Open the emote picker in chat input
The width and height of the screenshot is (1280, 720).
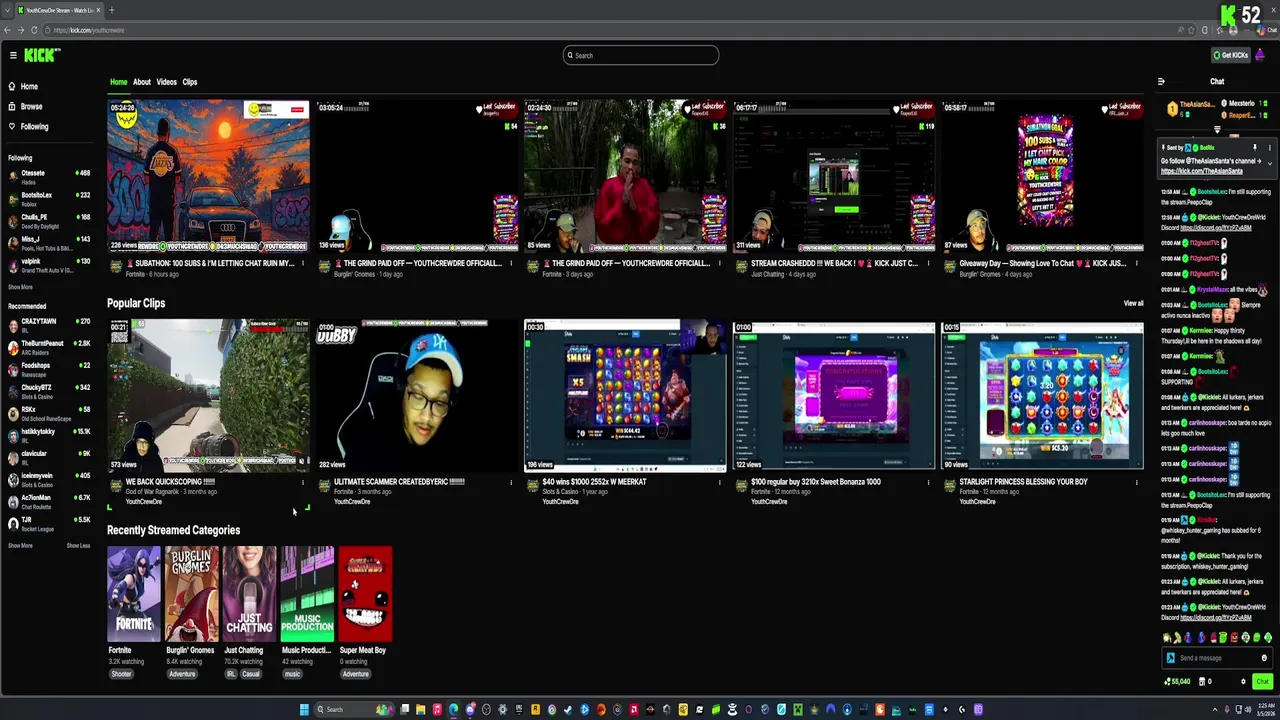(x=1264, y=658)
